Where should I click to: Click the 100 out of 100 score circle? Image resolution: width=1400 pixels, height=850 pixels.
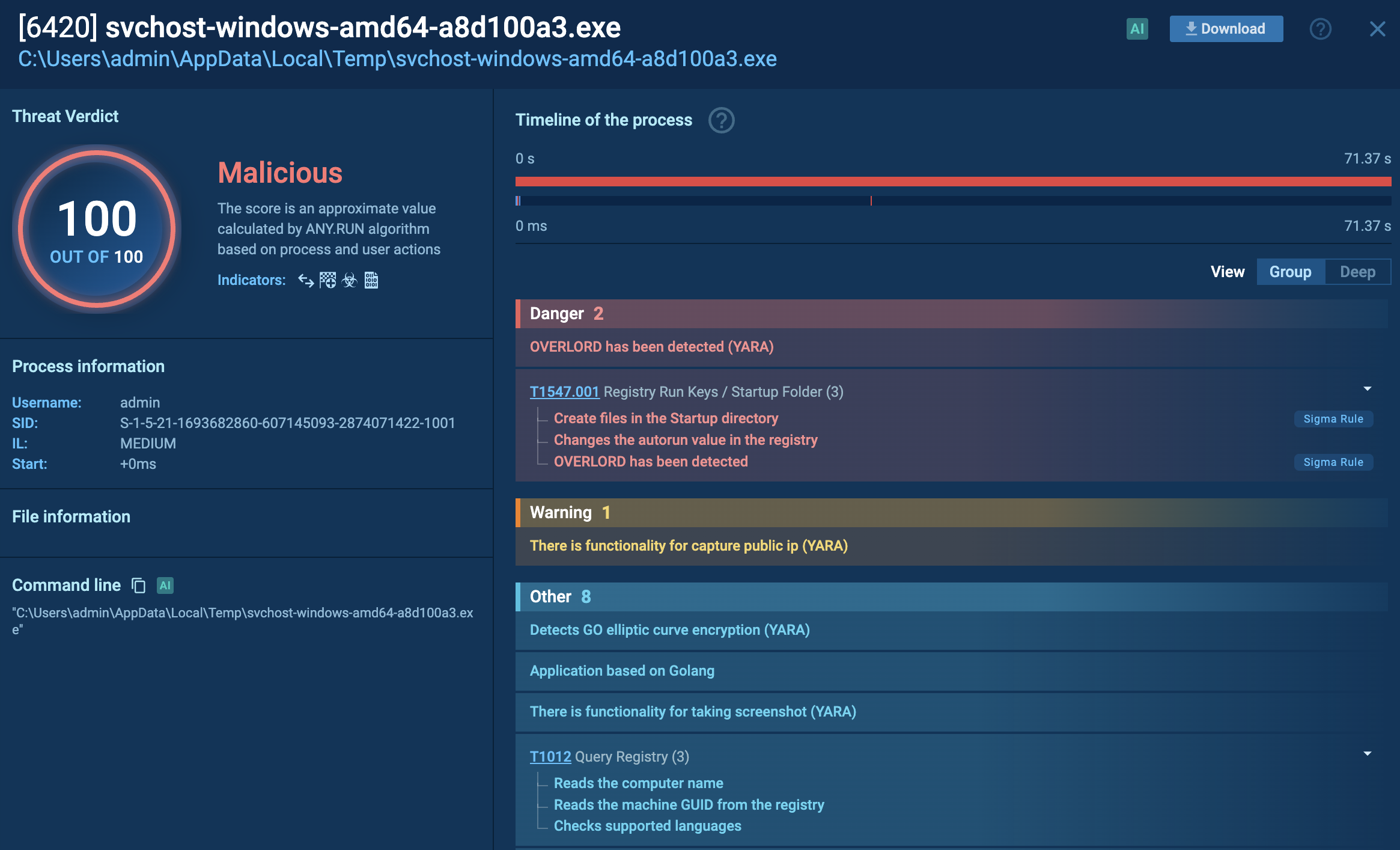[x=97, y=229]
